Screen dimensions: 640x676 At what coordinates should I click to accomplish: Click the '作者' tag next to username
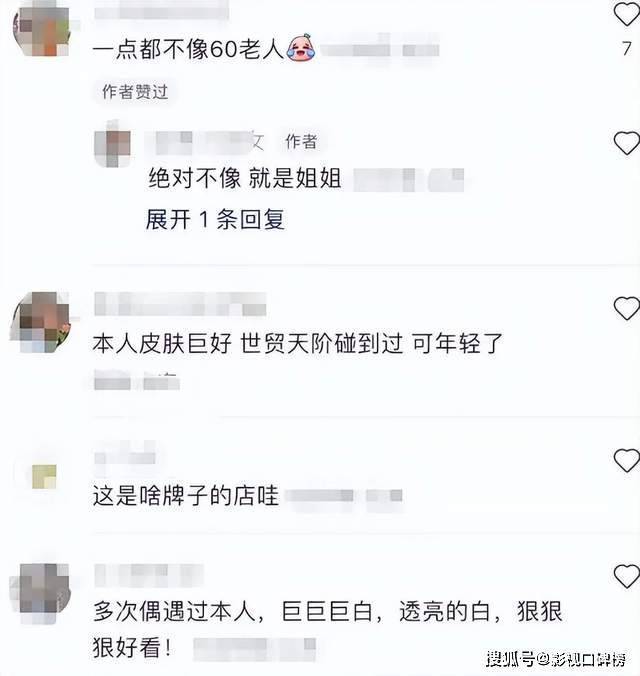tap(301, 141)
